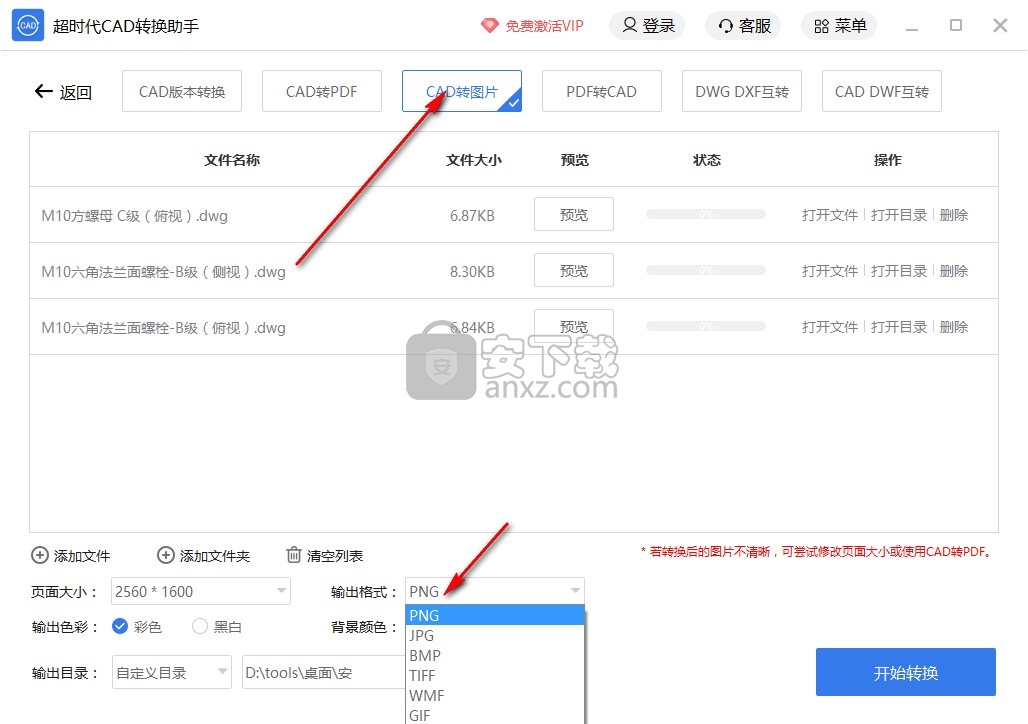Image resolution: width=1028 pixels, height=724 pixels.
Task: Click 删除 for 侧视 dwg row
Action: [954, 271]
